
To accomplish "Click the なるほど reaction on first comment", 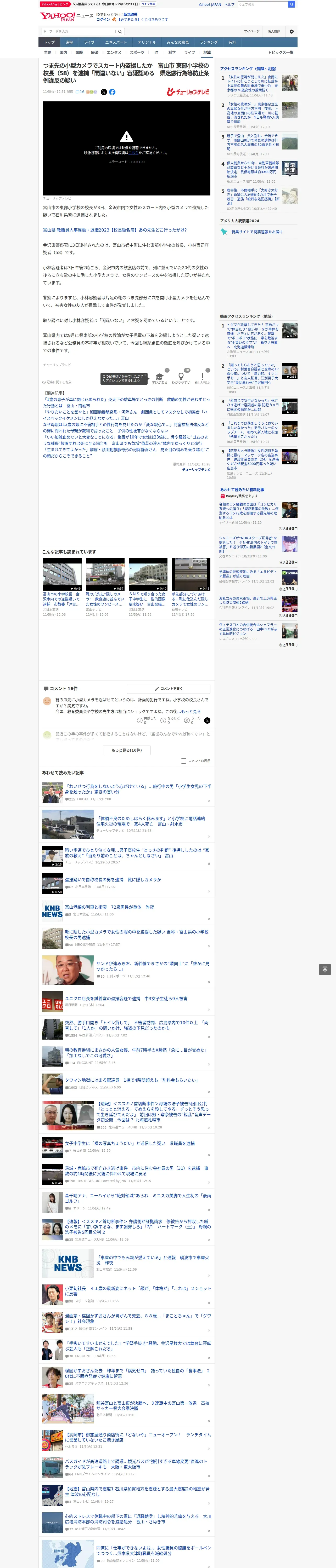I will (164, 721).
